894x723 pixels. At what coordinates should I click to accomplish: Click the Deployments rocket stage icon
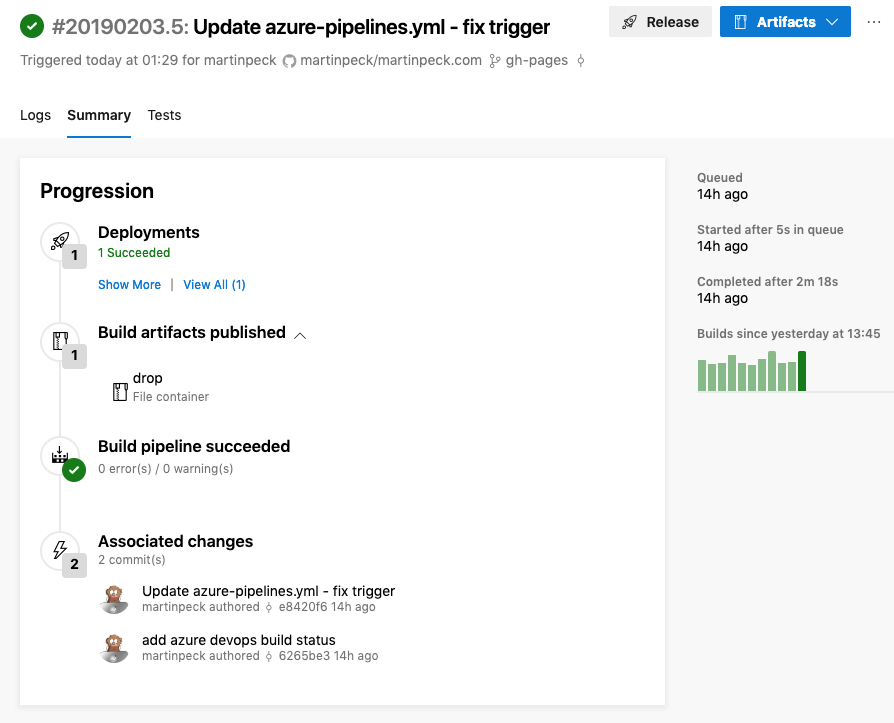pyautogui.click(x=60, y=241)
